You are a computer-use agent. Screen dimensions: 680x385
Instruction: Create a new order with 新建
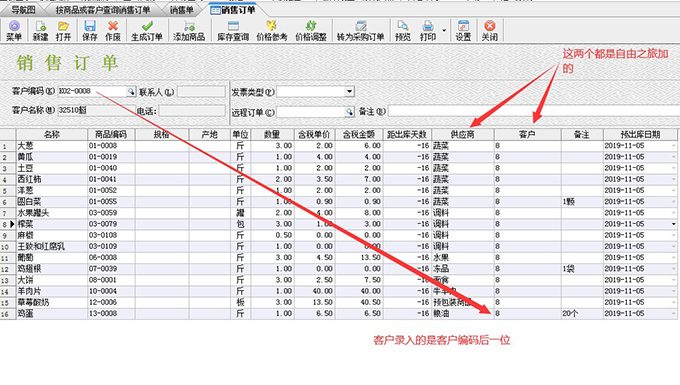point(40,30)
